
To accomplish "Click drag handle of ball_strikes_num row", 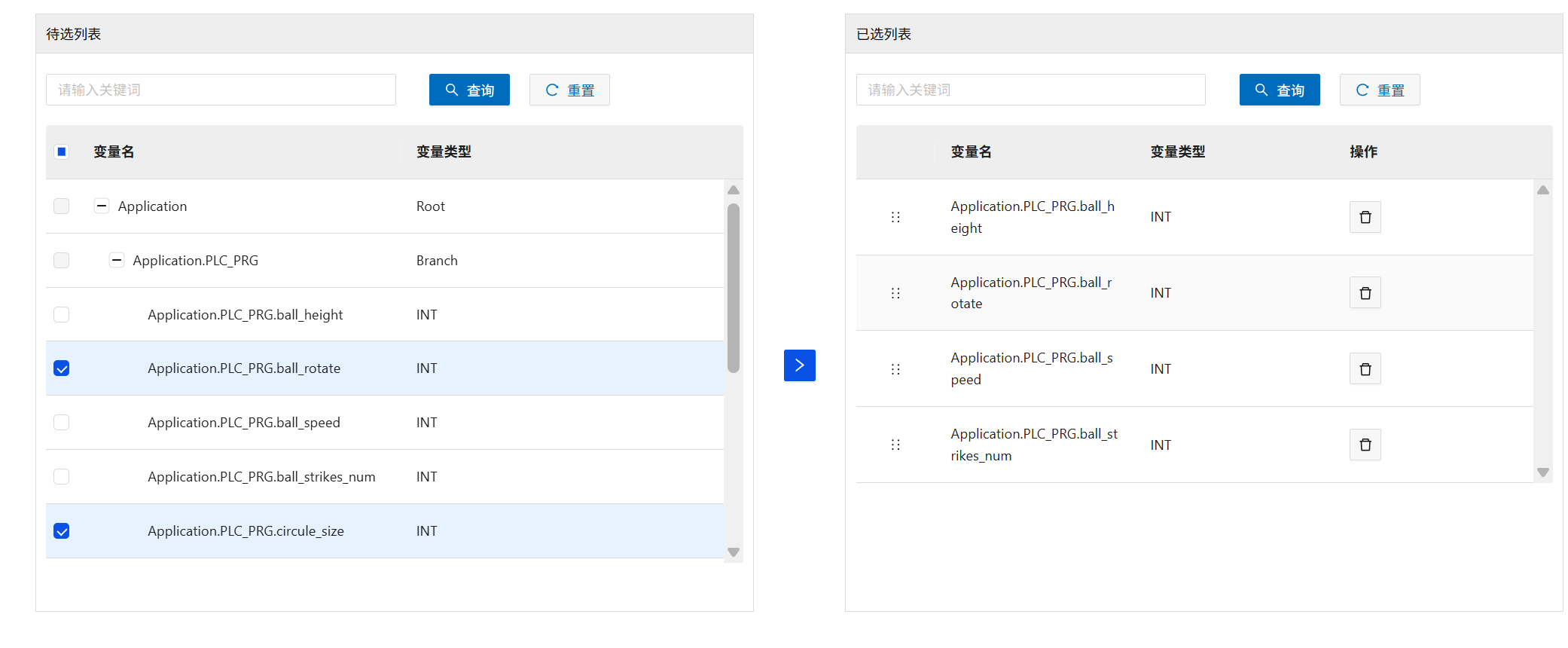I will coord(895,445).
